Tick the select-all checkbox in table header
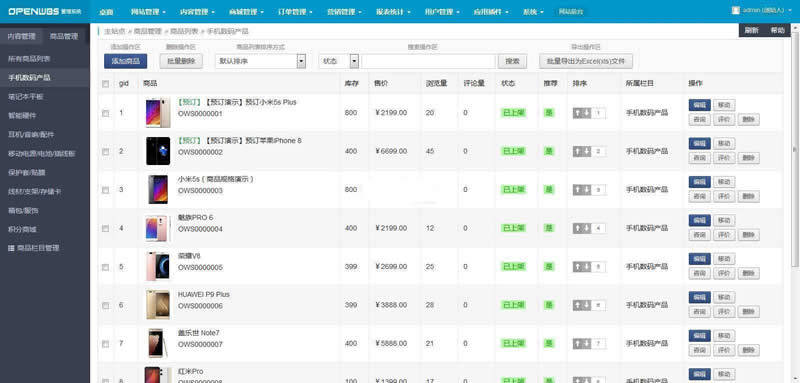800x383 pixels. 106,84
